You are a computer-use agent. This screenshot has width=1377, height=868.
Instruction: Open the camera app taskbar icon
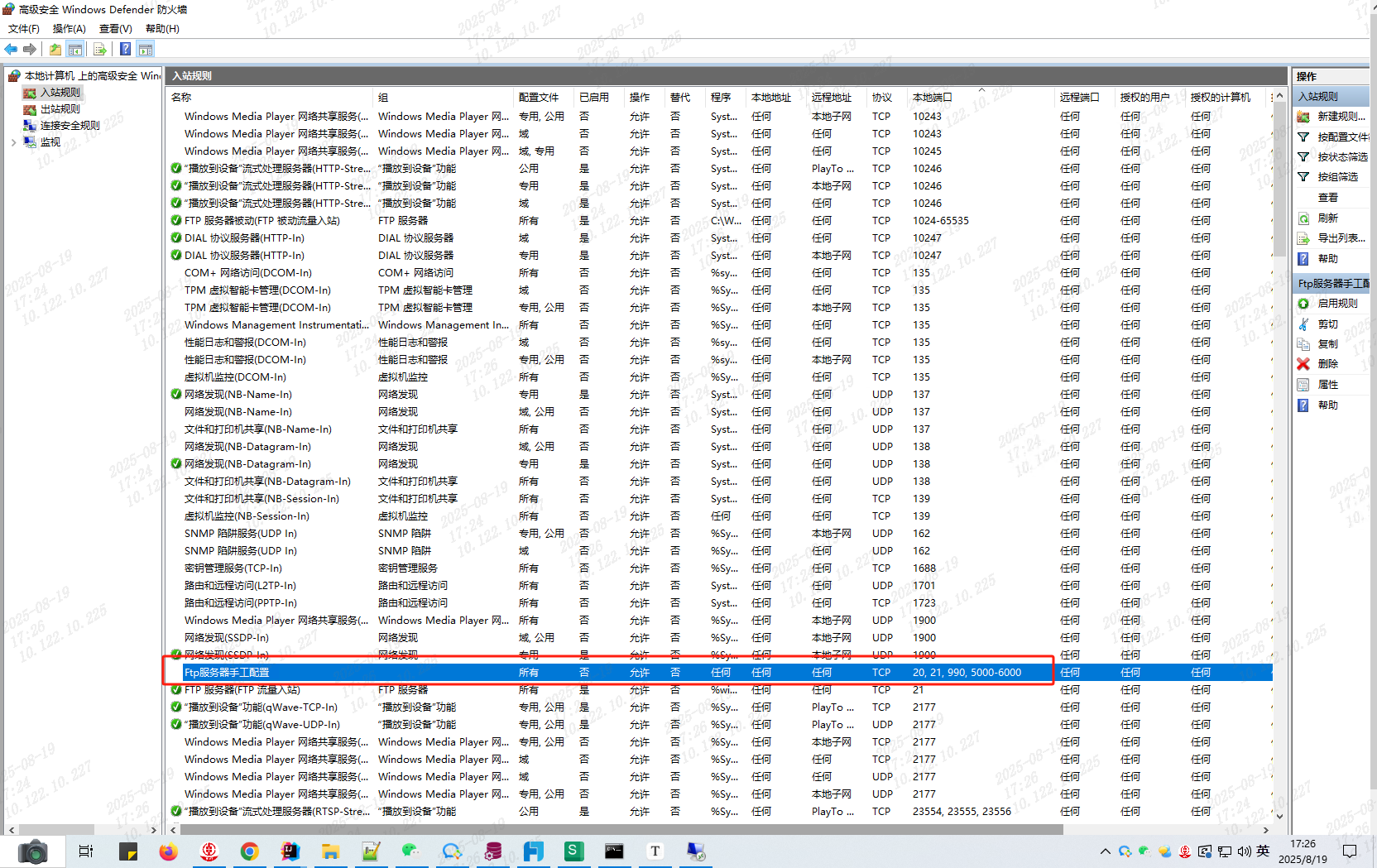33,851
